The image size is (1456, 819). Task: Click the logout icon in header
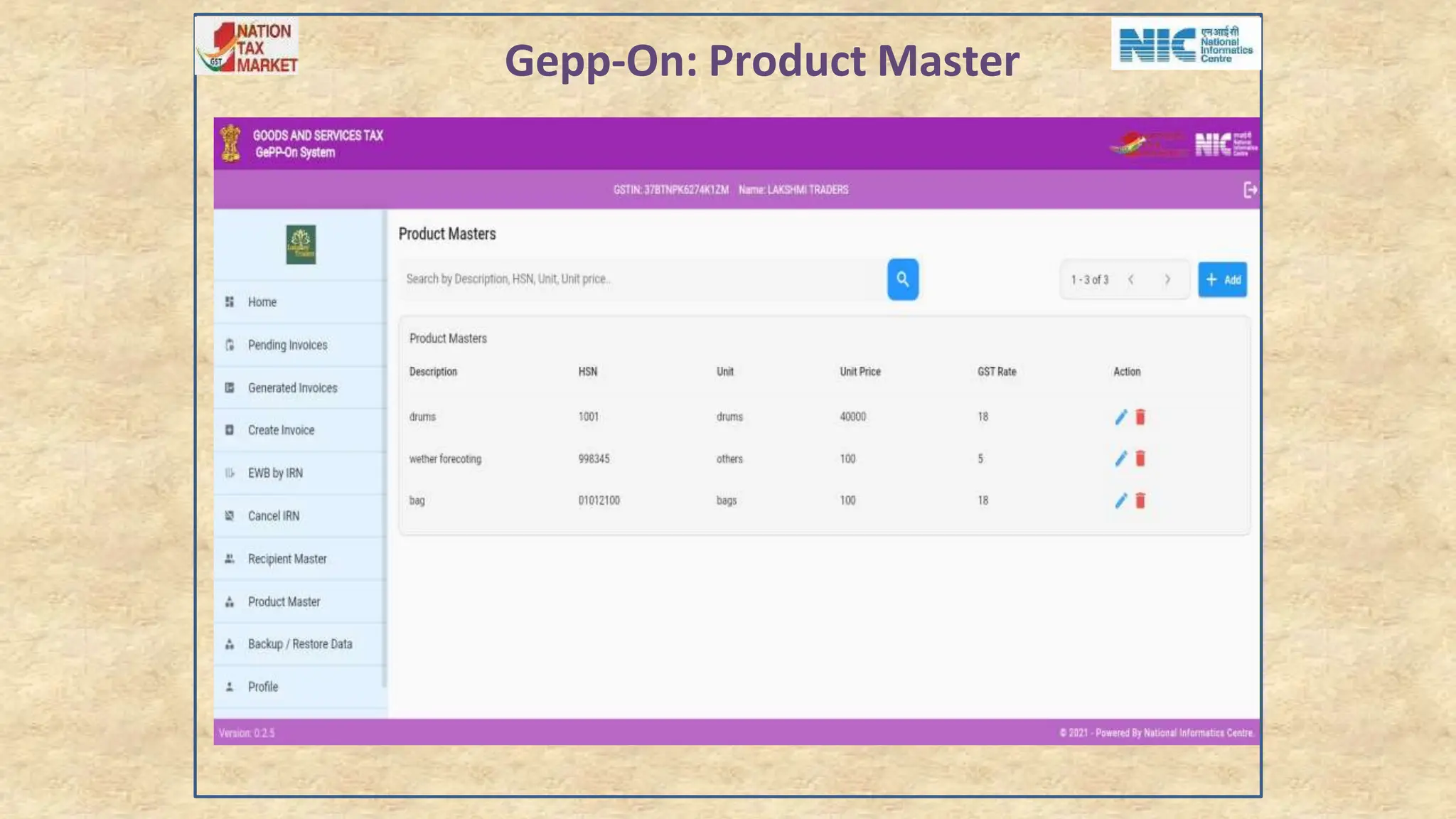point(1250,190)
